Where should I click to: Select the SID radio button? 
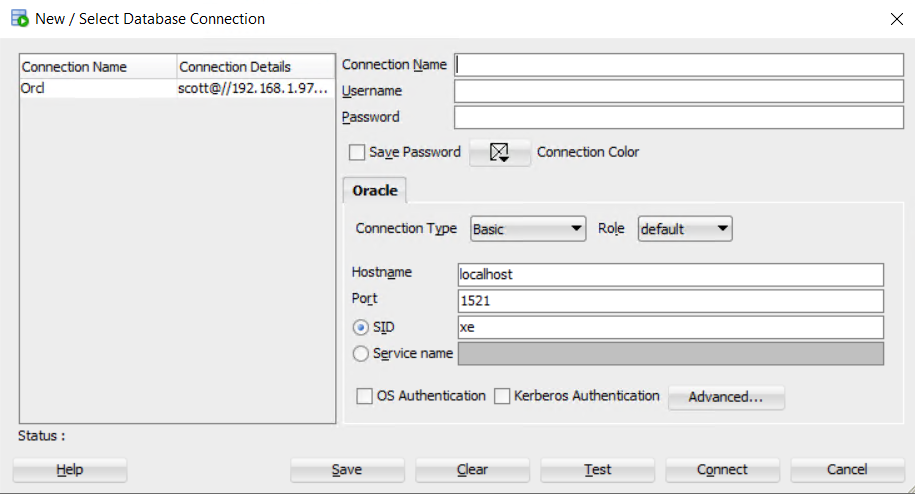(361, 328)
